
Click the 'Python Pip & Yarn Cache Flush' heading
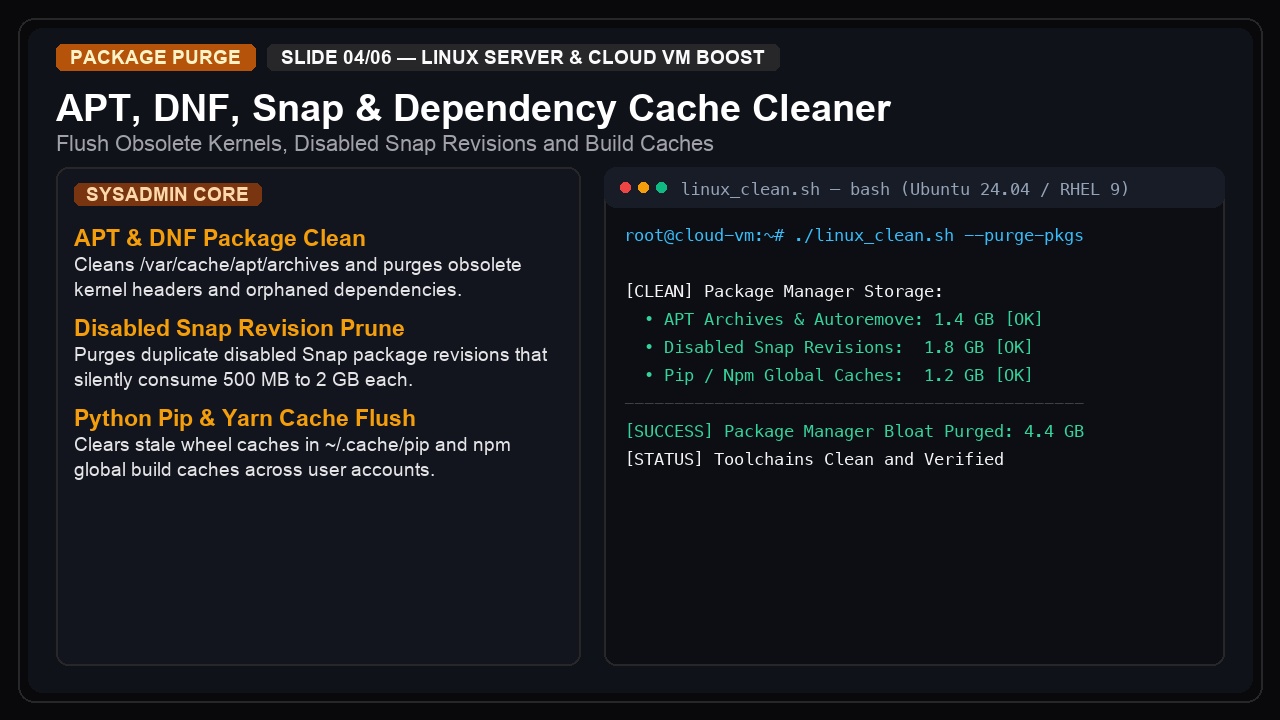[x=245, y=418]
